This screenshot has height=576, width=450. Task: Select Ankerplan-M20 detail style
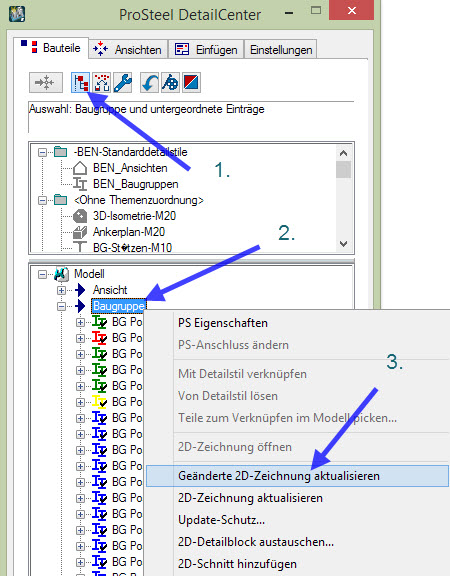click(129, 232)
